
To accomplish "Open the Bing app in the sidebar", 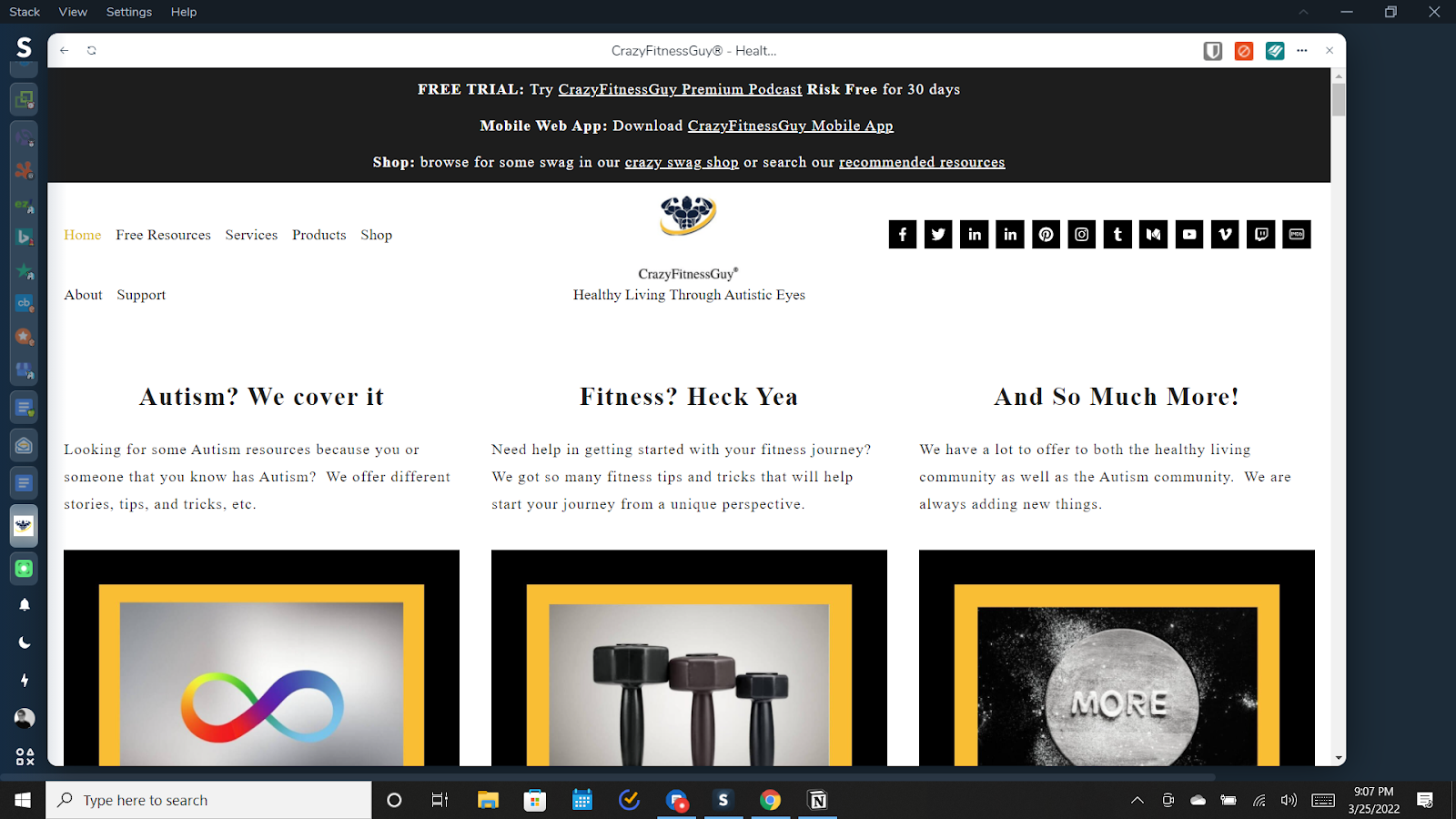I will [25, 238].
